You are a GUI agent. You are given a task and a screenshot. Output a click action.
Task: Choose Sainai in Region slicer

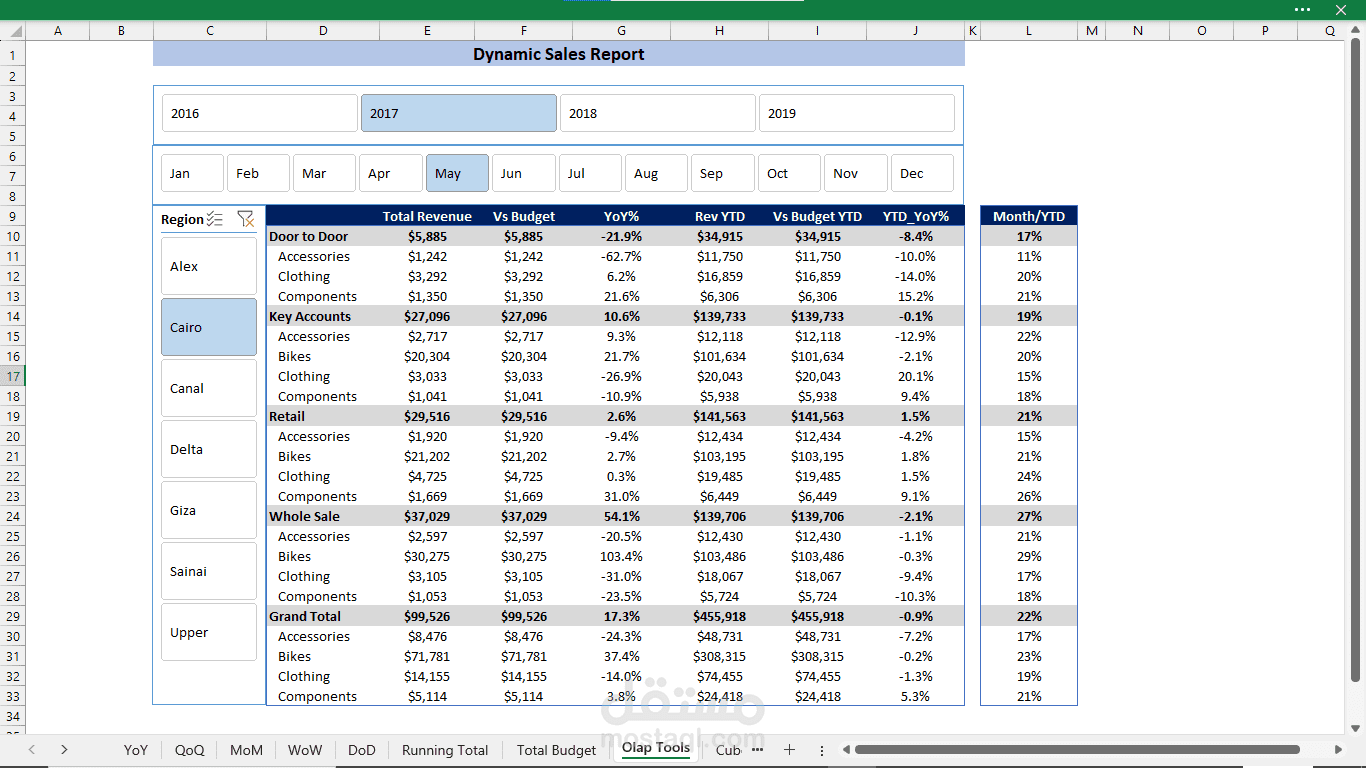[x=209, y=571]
